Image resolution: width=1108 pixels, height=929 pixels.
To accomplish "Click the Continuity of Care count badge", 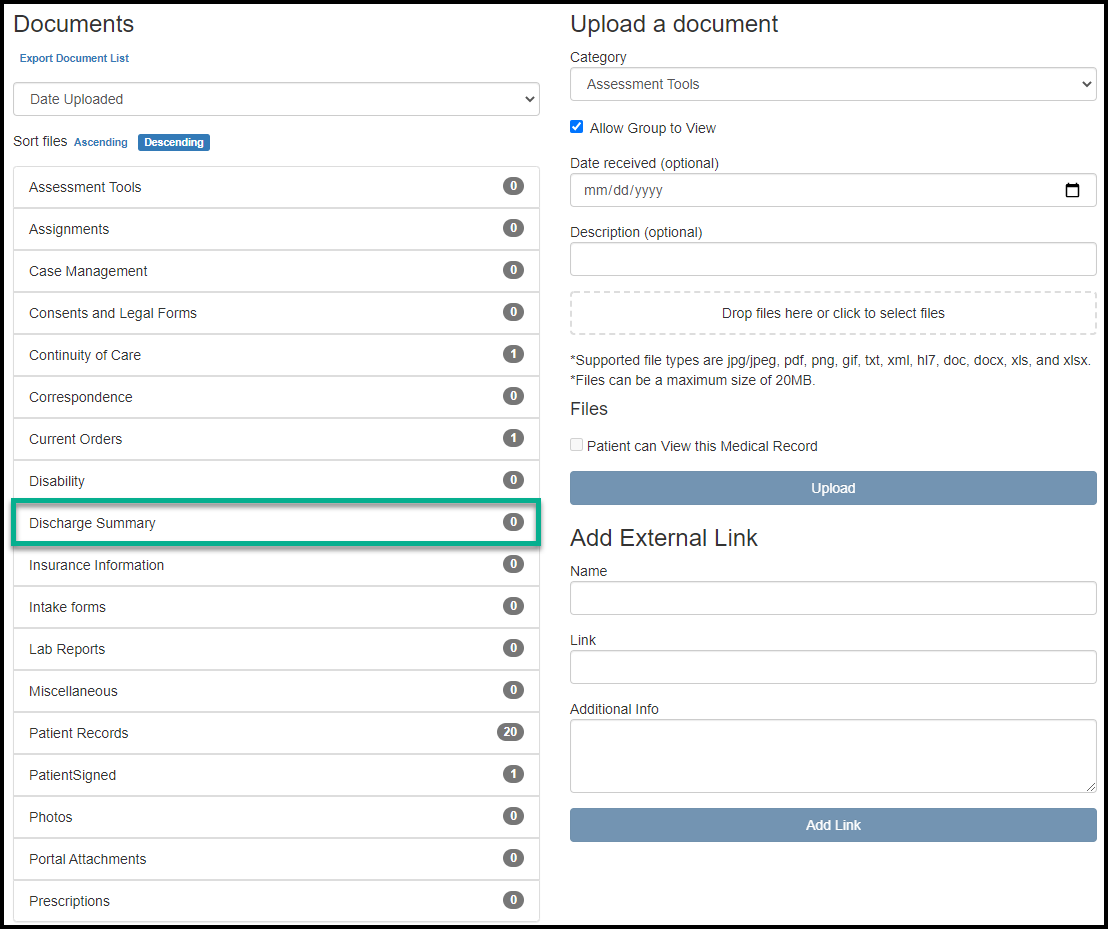I will 513,354.
